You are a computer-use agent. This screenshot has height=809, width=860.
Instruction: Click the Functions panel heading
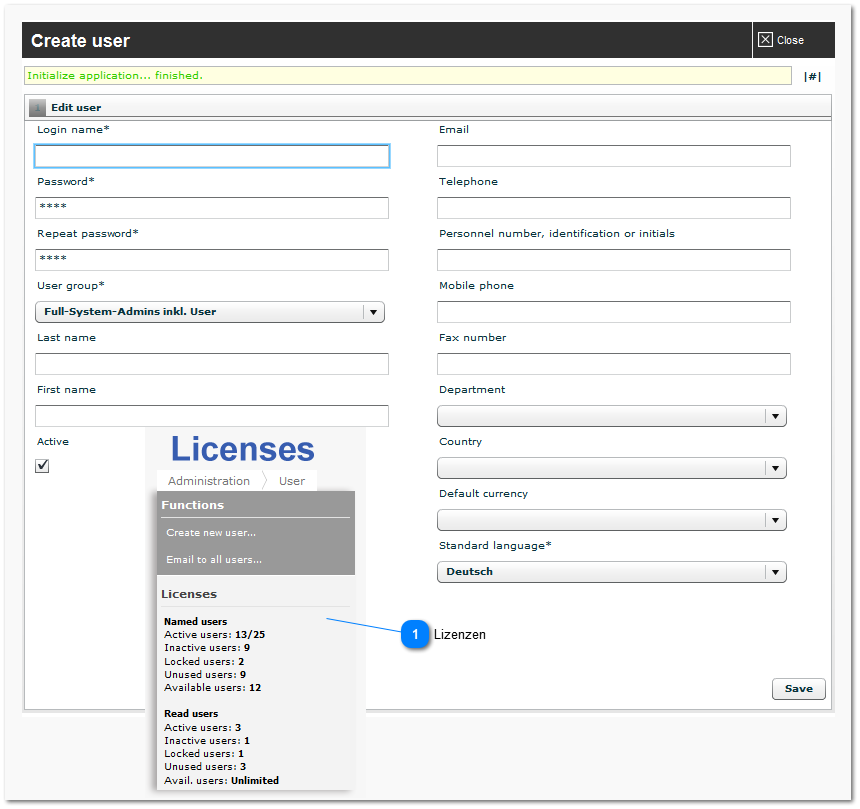(193, 505)
